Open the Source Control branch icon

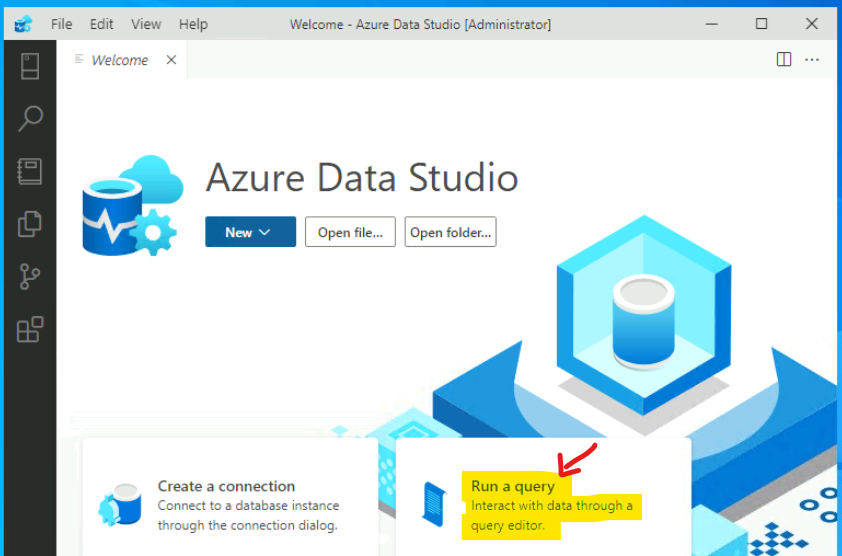[x=30, y=276]
